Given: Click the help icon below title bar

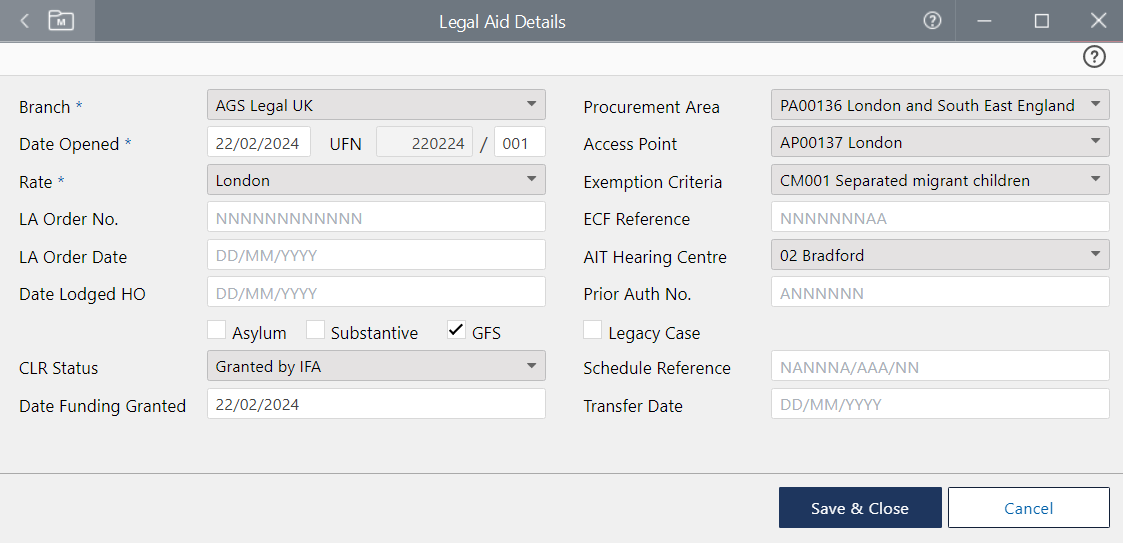Looking at the screenshot, I should pyautogui.click(x=1094, y=57).
